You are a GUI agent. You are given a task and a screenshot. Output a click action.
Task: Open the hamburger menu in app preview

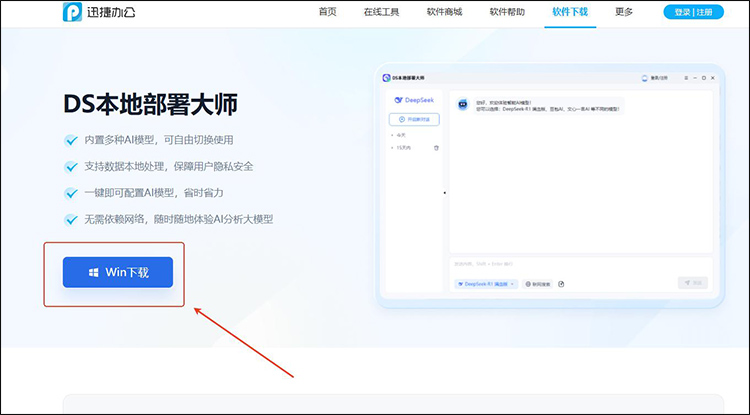[x=686, y=78]
